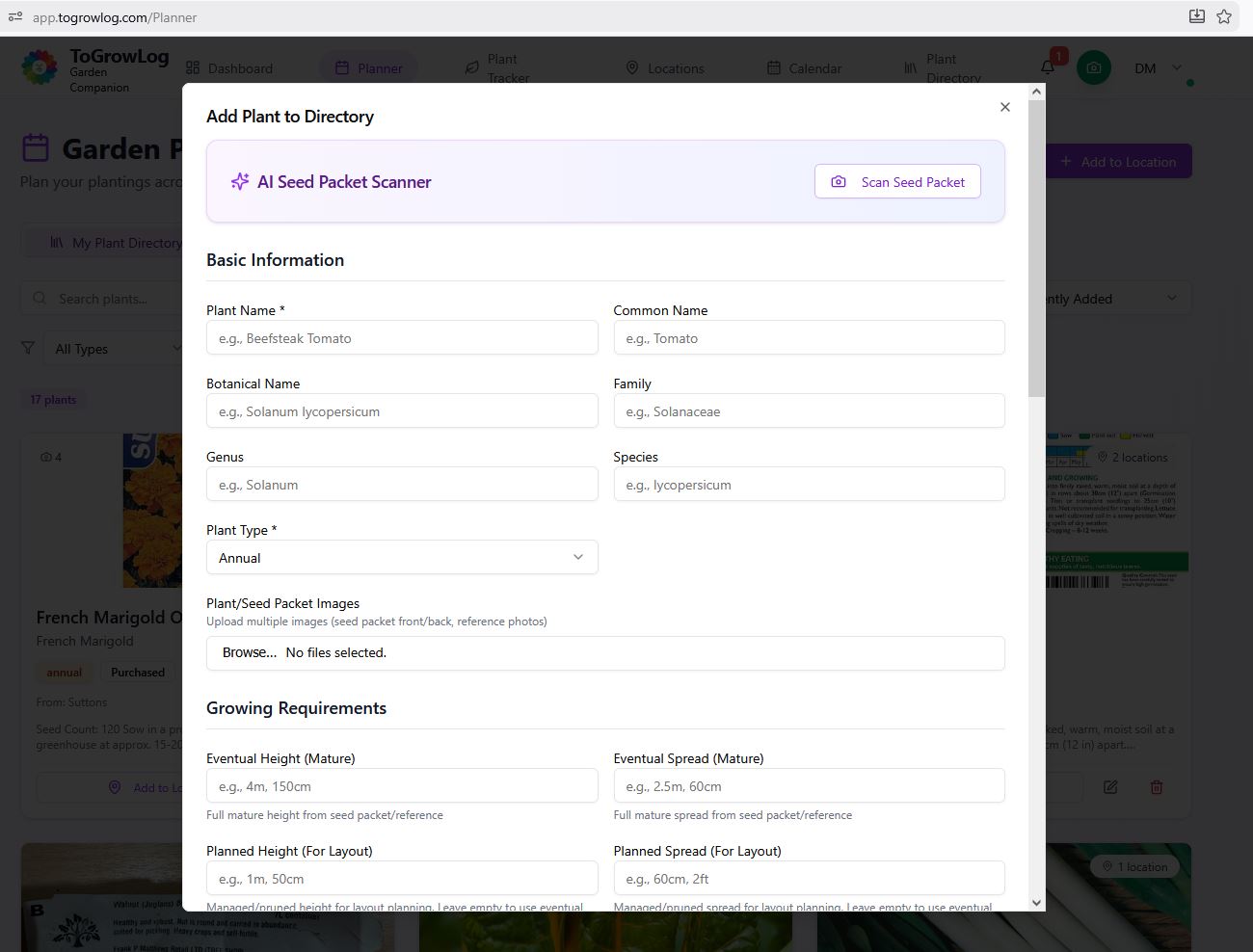Open the Recently Added sort dropdown

point(1118,299)
